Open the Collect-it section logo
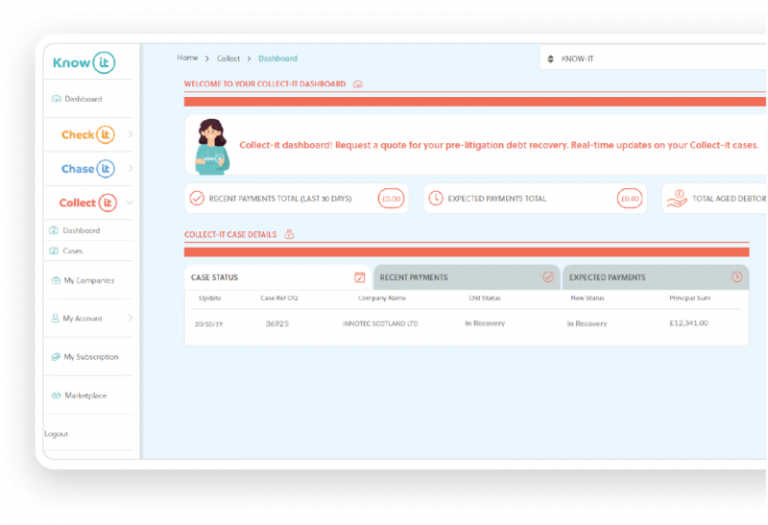Screen dimensions: 768x525 (88, 203)
